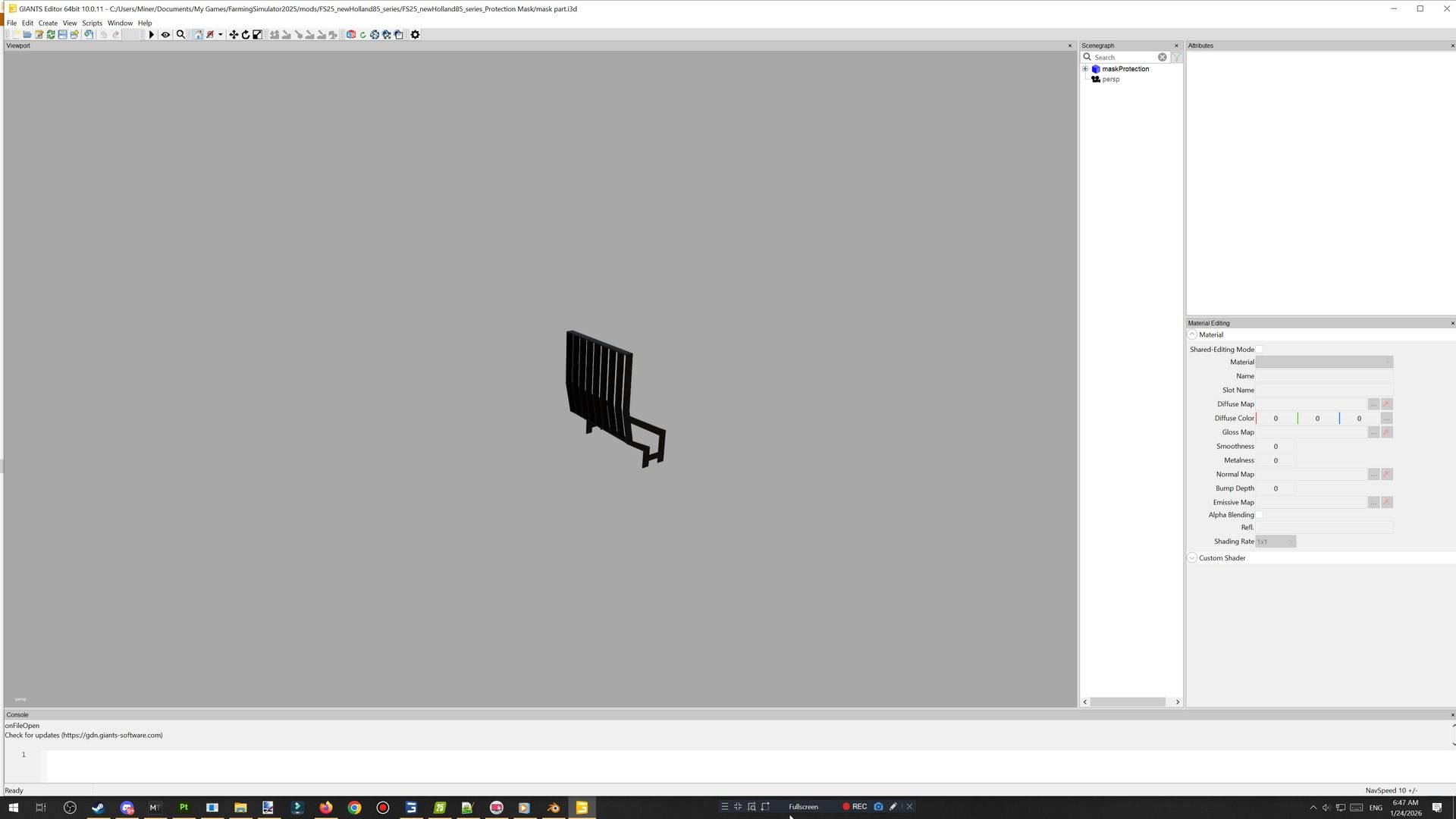Click the eye visibility toolbar icon

165,35
